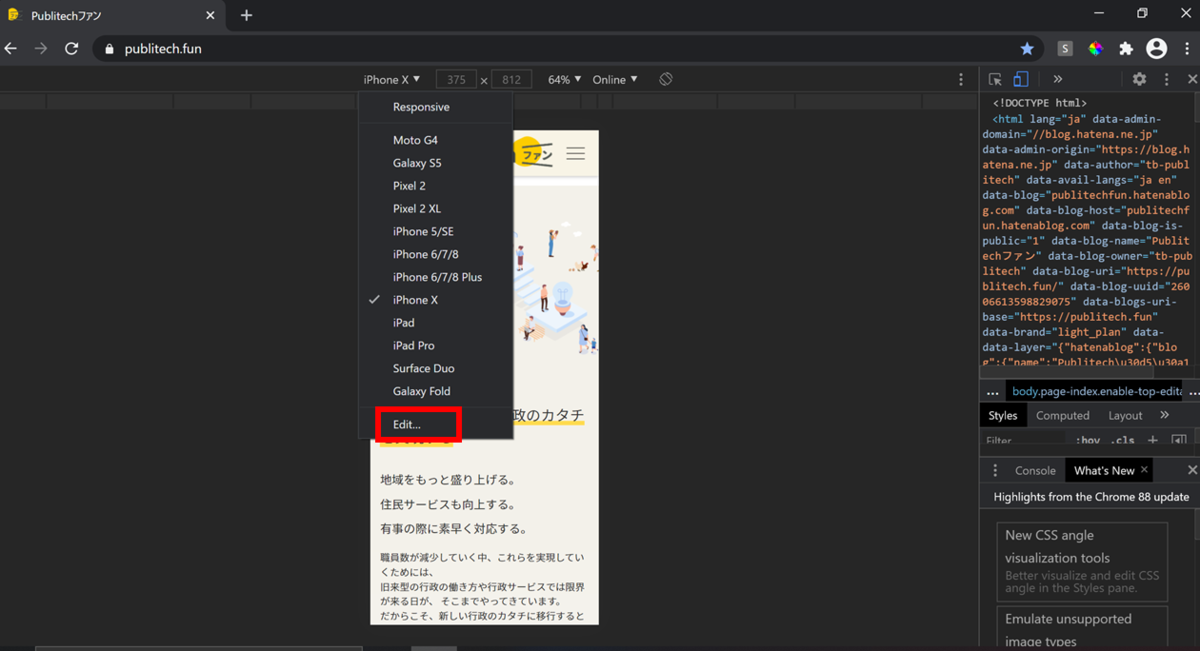This screenshot has height=651, width=1200.
Task: Close the DevTools panel
Action: point(1192,79)
